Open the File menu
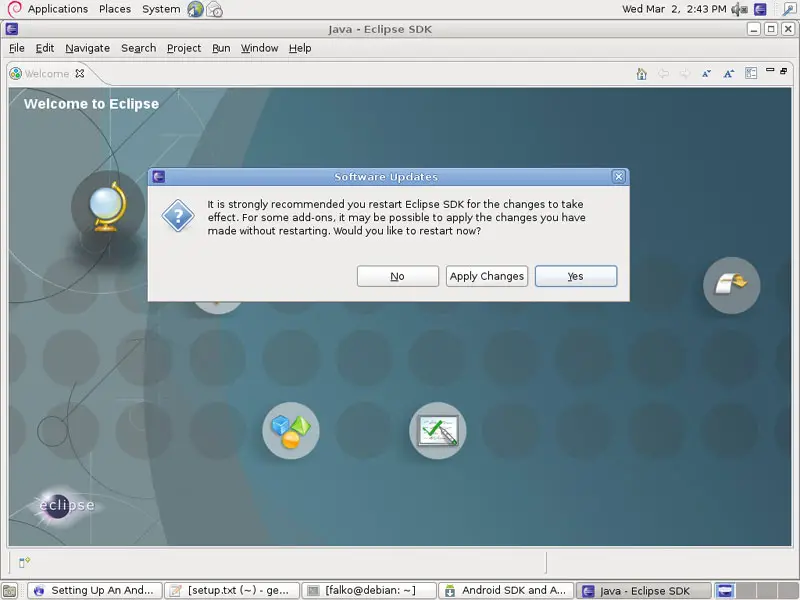The width and height of the screenshot is (800, 600). pyautogui.click(x=17, y=48)
